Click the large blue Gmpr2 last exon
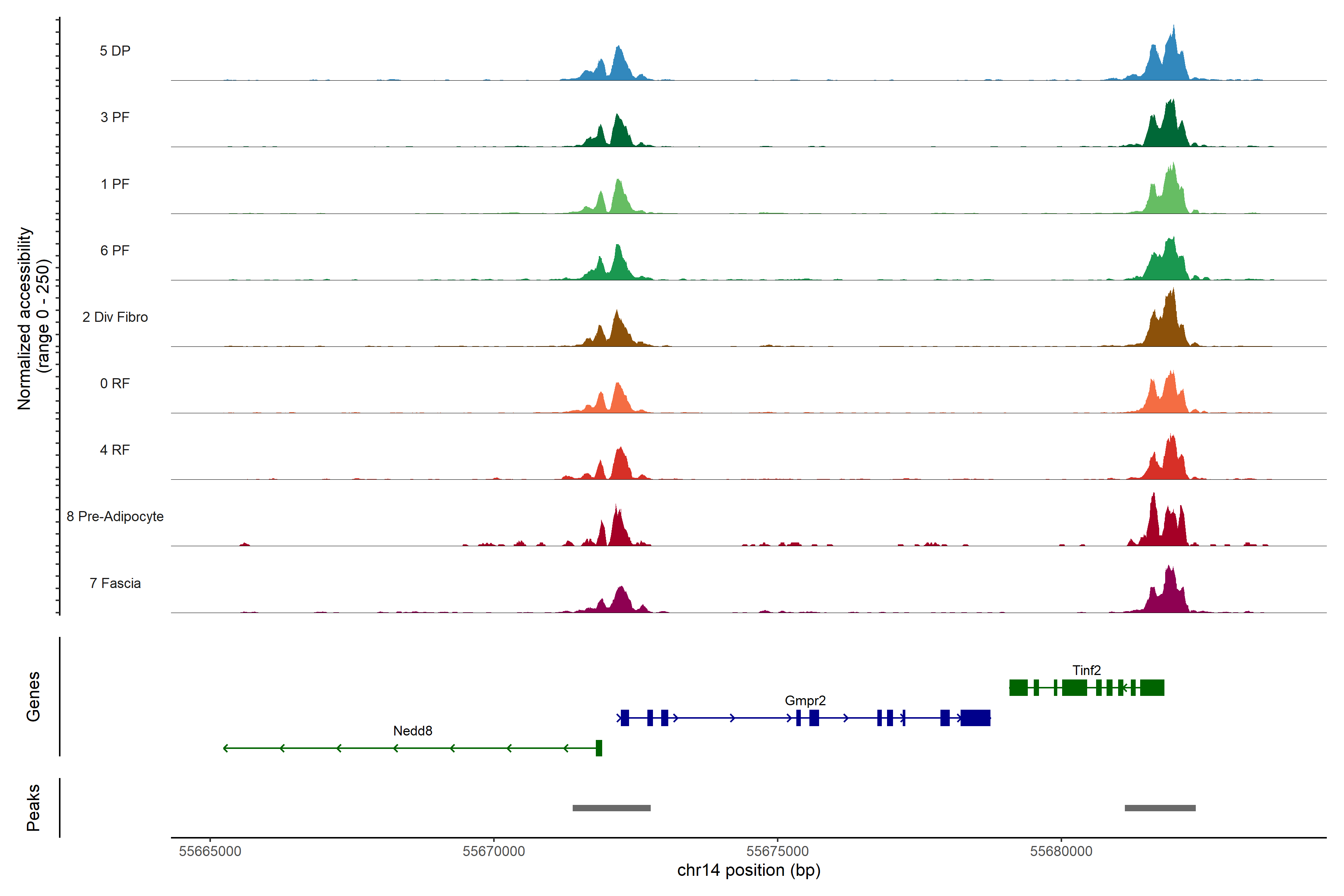1344x896 pixels. (x=975, y=718)
